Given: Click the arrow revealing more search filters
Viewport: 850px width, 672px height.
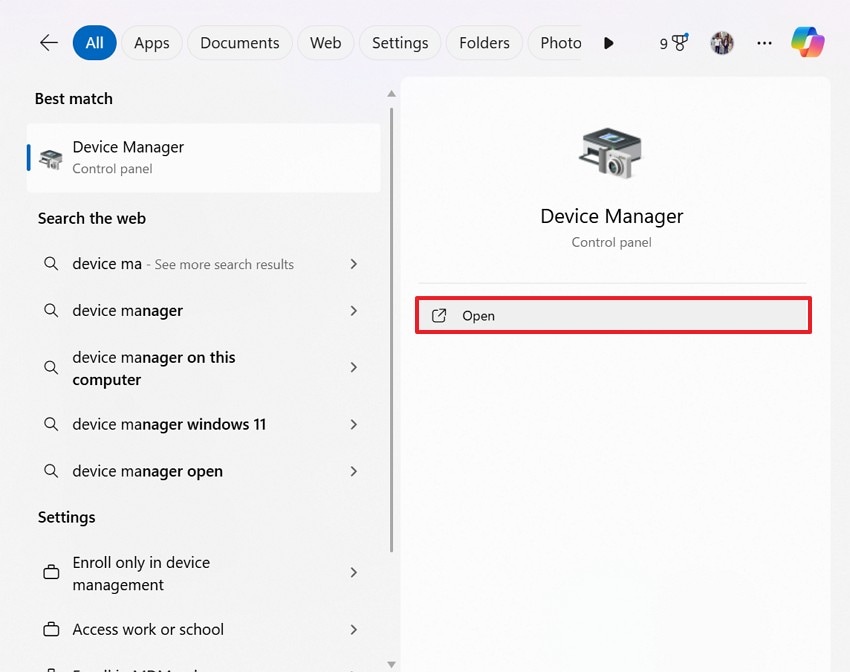Looking at the screenshot, I should (609, 43).
